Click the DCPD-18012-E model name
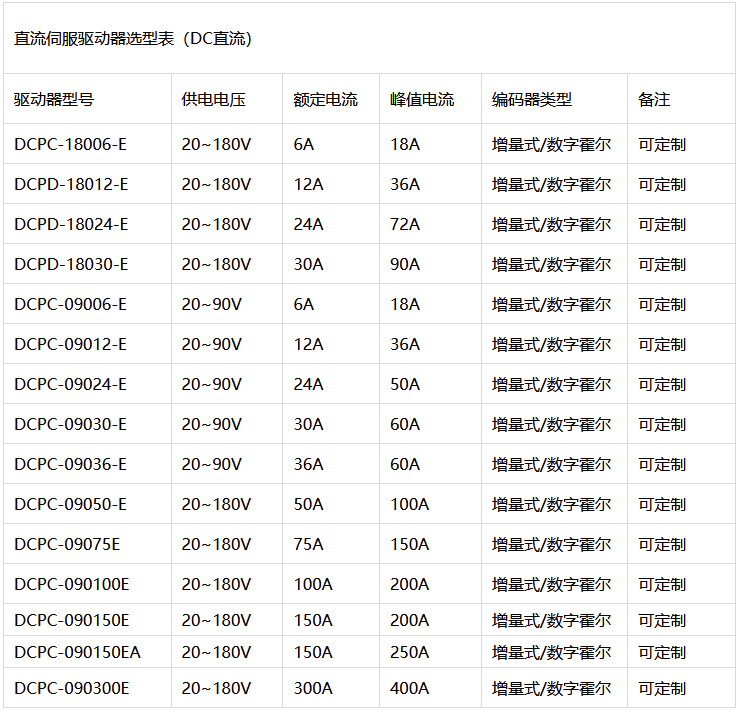Image resolution: width=740 pixels, height=712 pixels. click(x=71, y=184)
